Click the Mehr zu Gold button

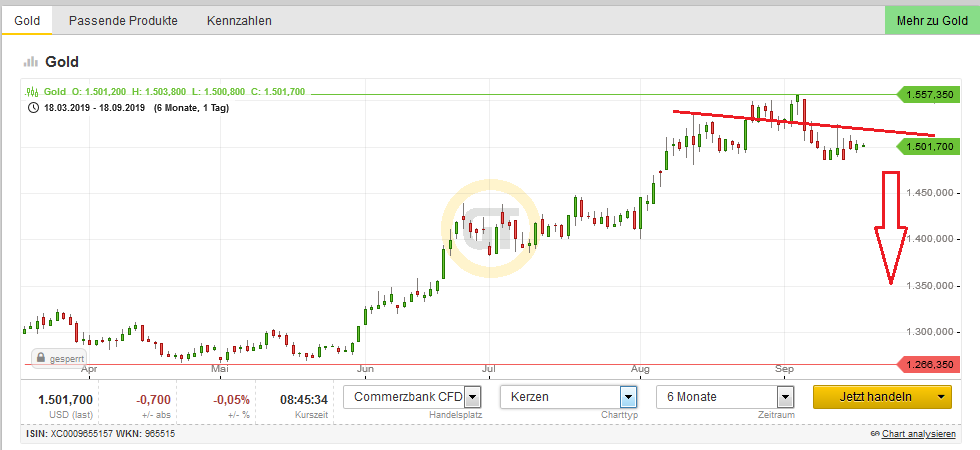[932, 21]
